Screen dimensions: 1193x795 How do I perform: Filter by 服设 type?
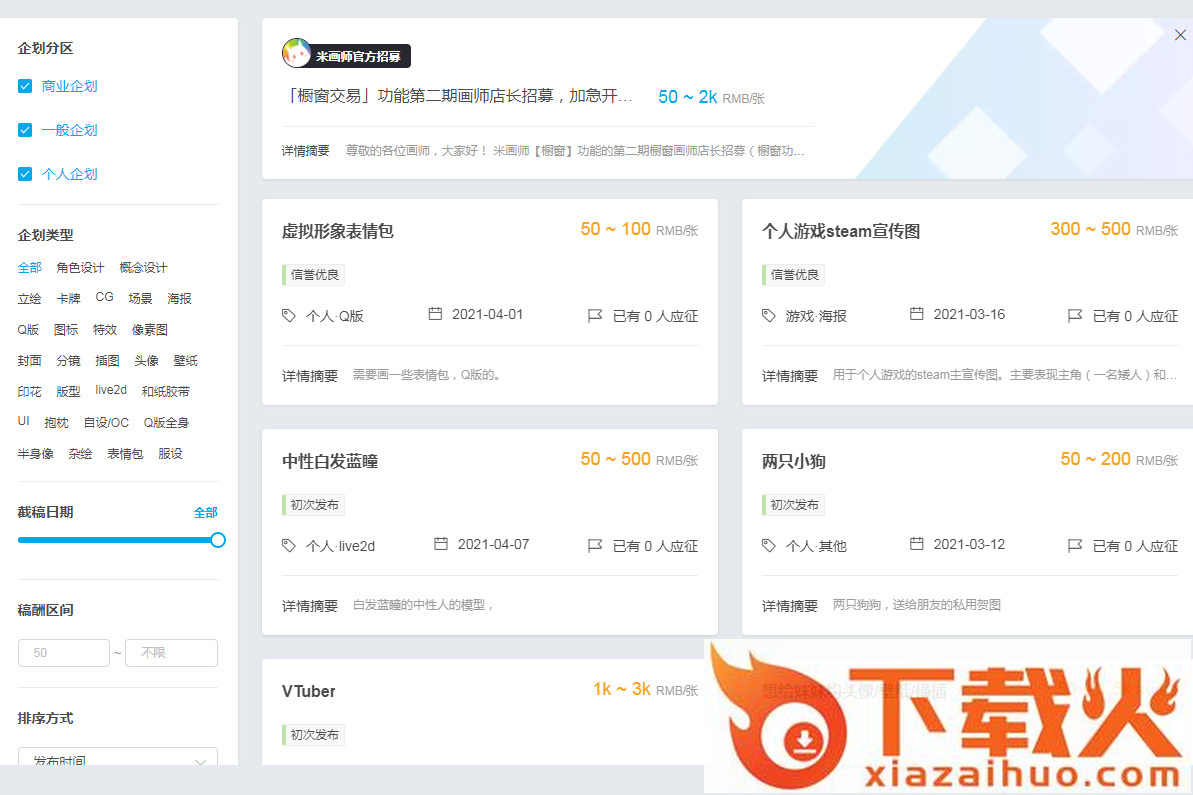click(170, 454)
